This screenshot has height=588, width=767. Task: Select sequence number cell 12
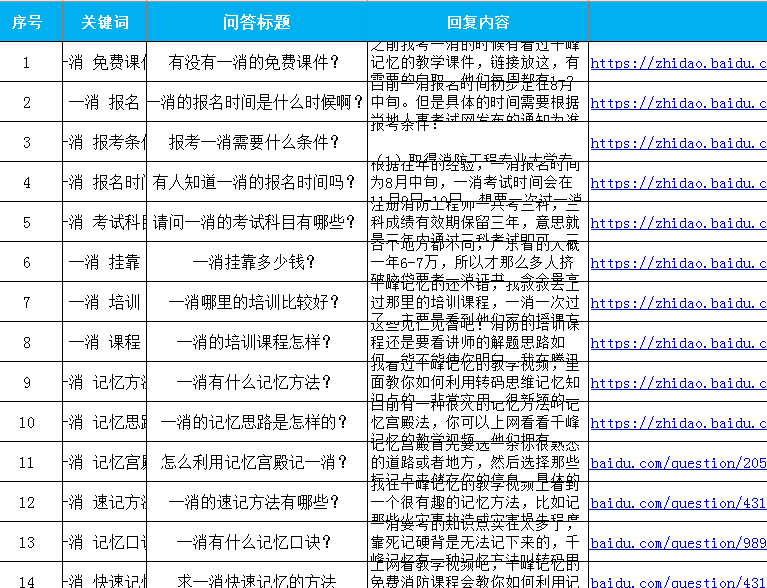[x=31, y=502]
